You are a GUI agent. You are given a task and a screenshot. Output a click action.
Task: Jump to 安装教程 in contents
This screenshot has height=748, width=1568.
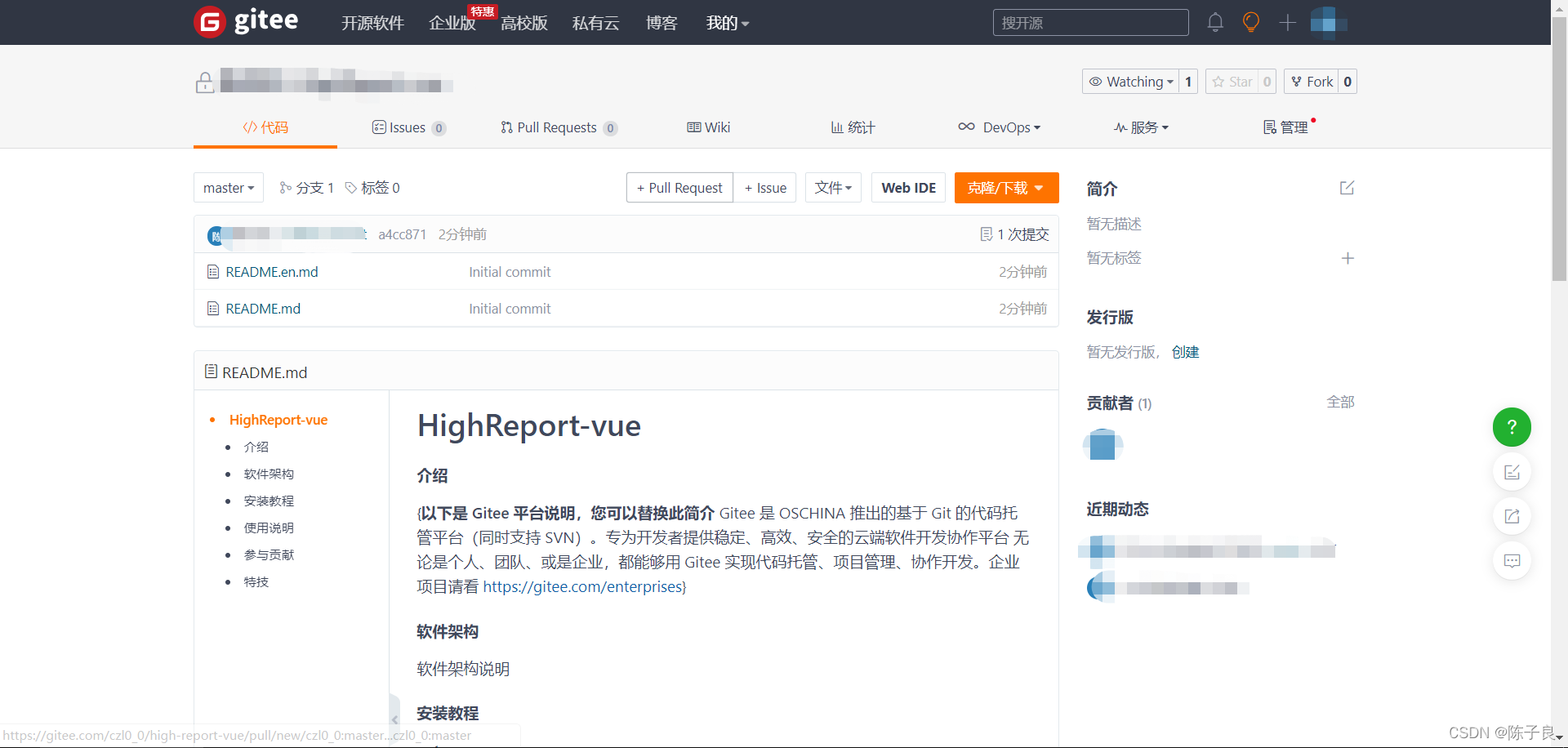(x=269, y=501)
